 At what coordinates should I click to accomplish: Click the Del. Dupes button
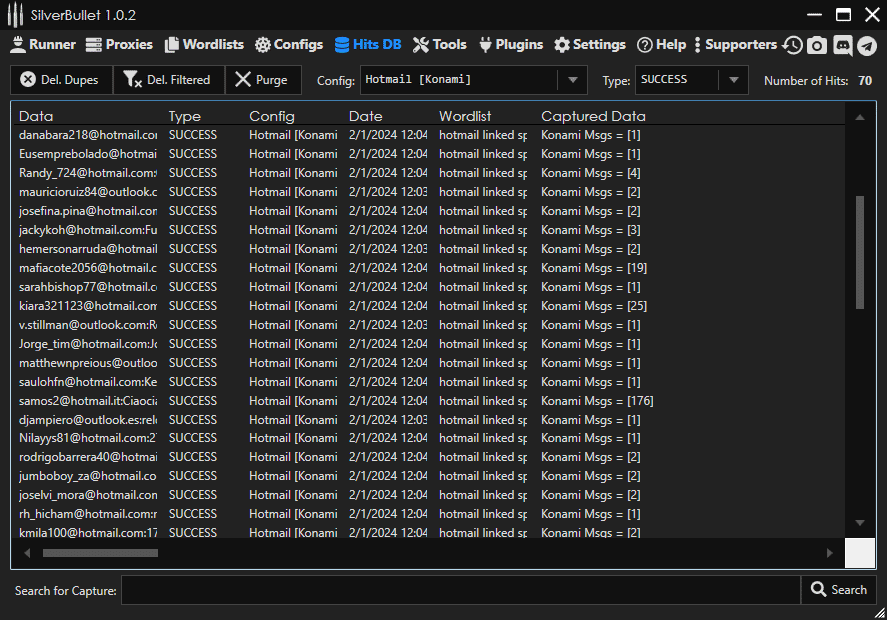pyautogui.click(x=60, y=80)
